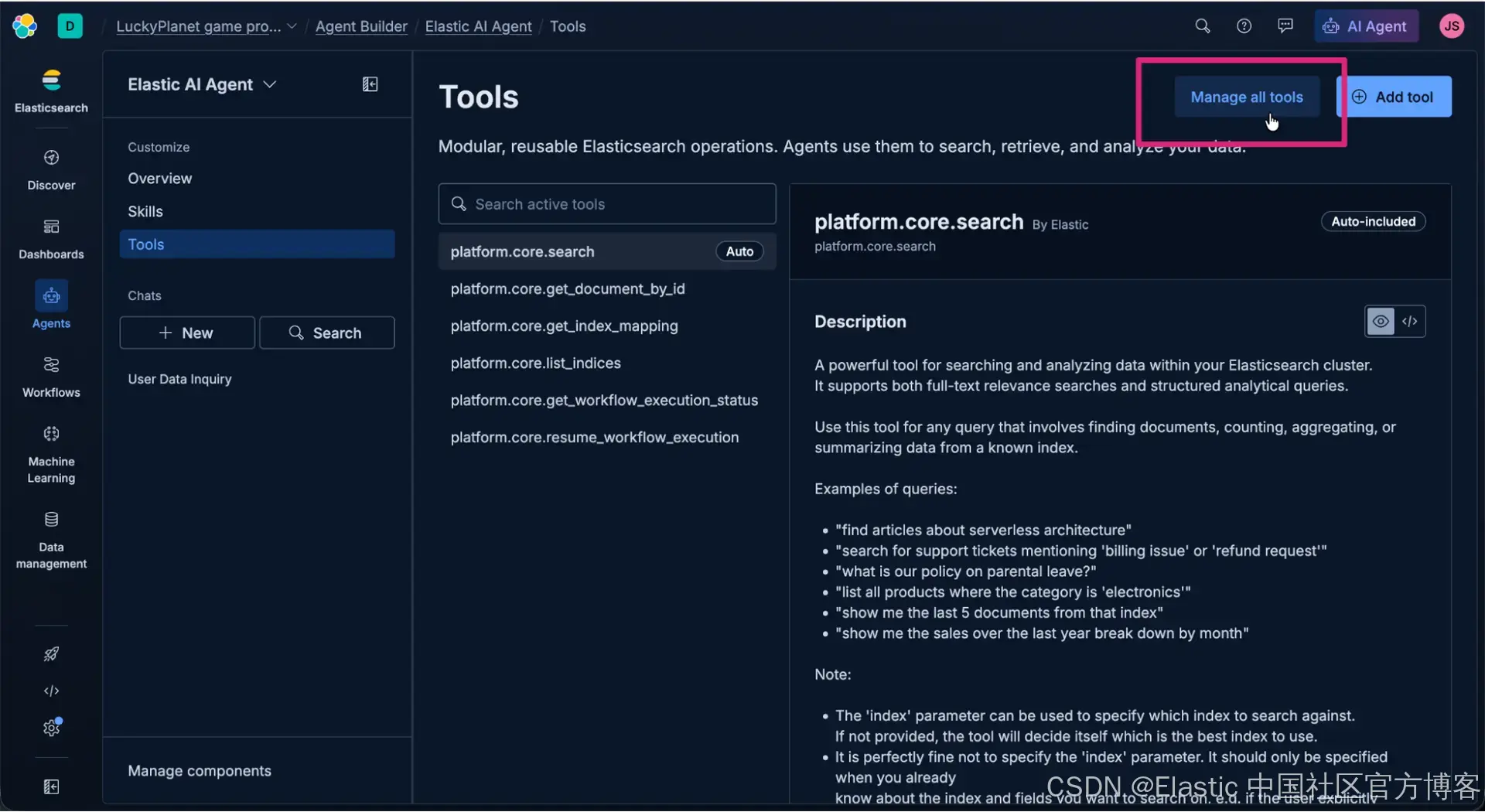Image resolution: width=1485 pixels, height=812 pixels.
Task: Open Machine Learning from the sidebar
Action: (51, 455)
